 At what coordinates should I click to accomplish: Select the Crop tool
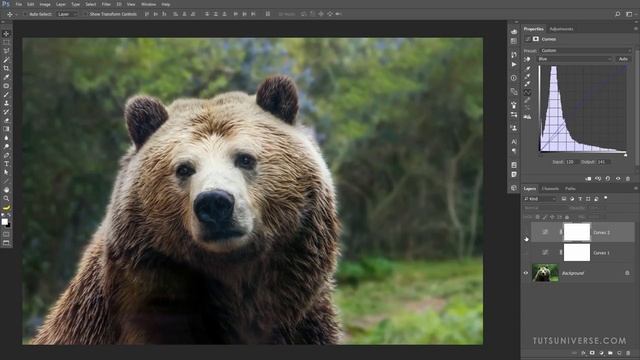pos(6,69)
